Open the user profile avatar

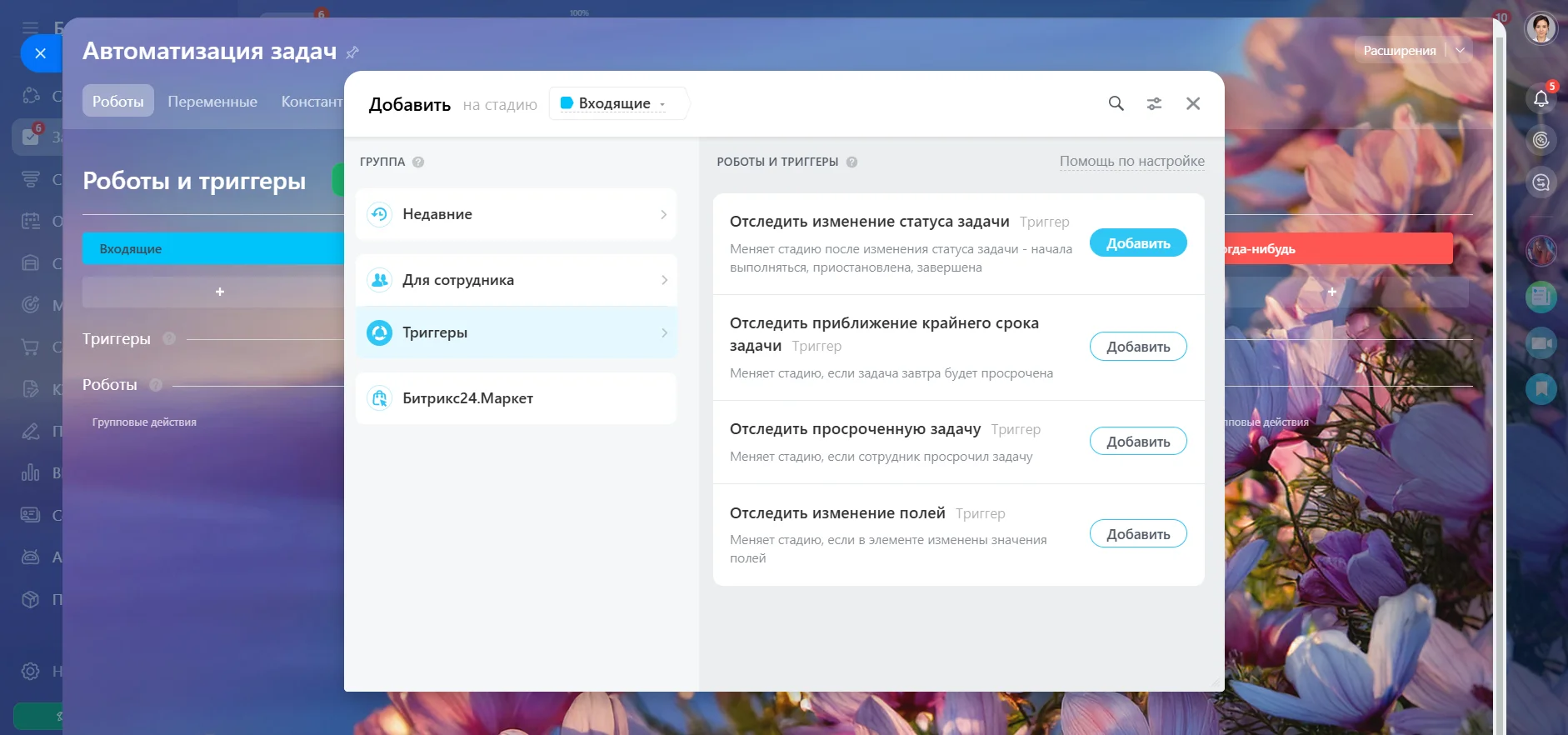click(x=1541, y=28)
